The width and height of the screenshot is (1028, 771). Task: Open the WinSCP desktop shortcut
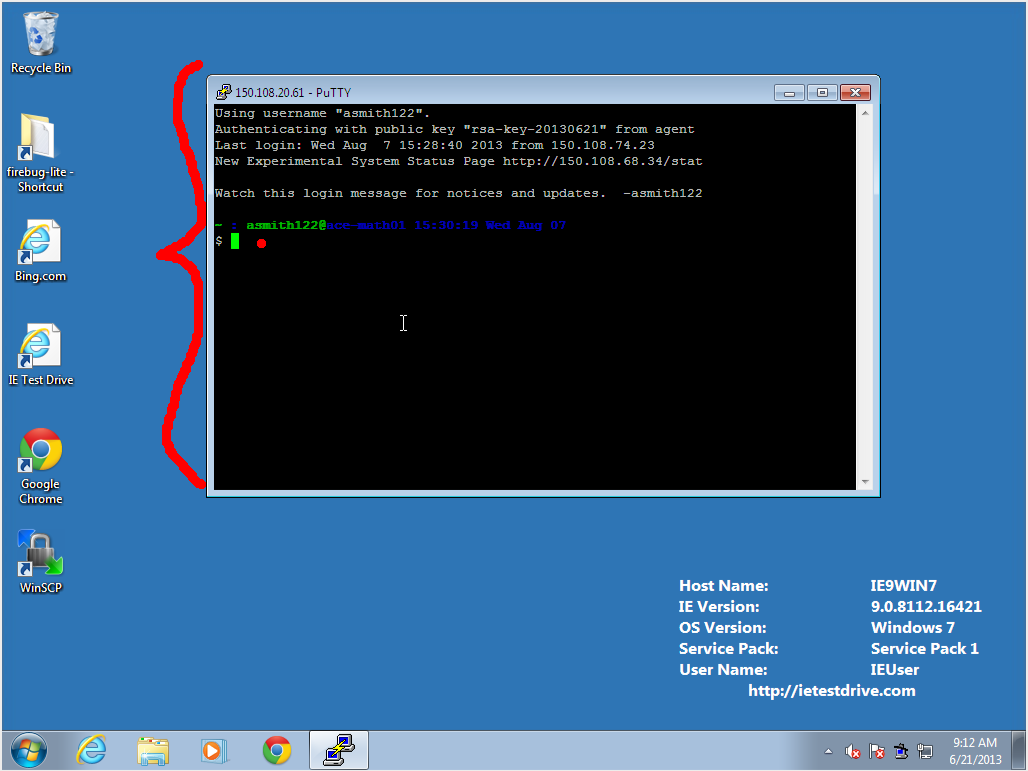pos(41,553)
